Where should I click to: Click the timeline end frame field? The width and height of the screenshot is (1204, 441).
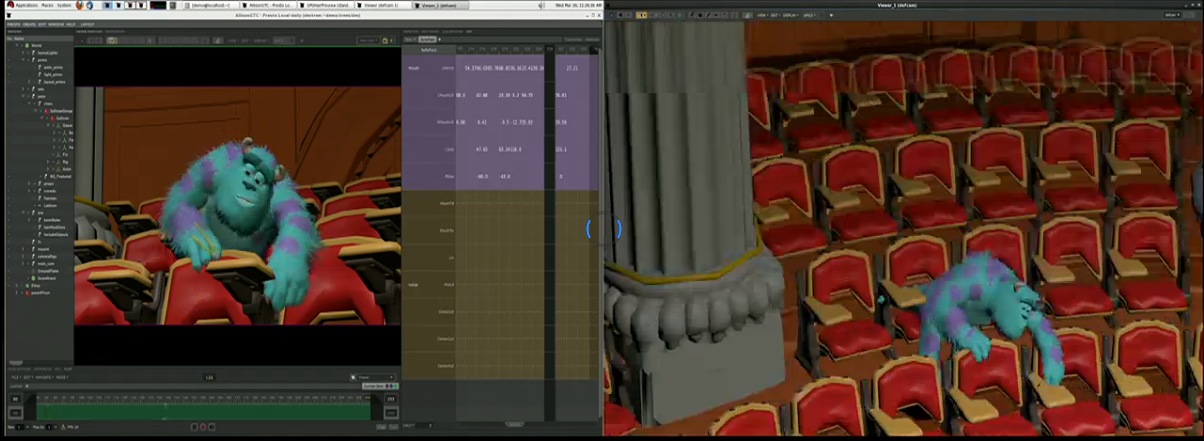(391, 399)
